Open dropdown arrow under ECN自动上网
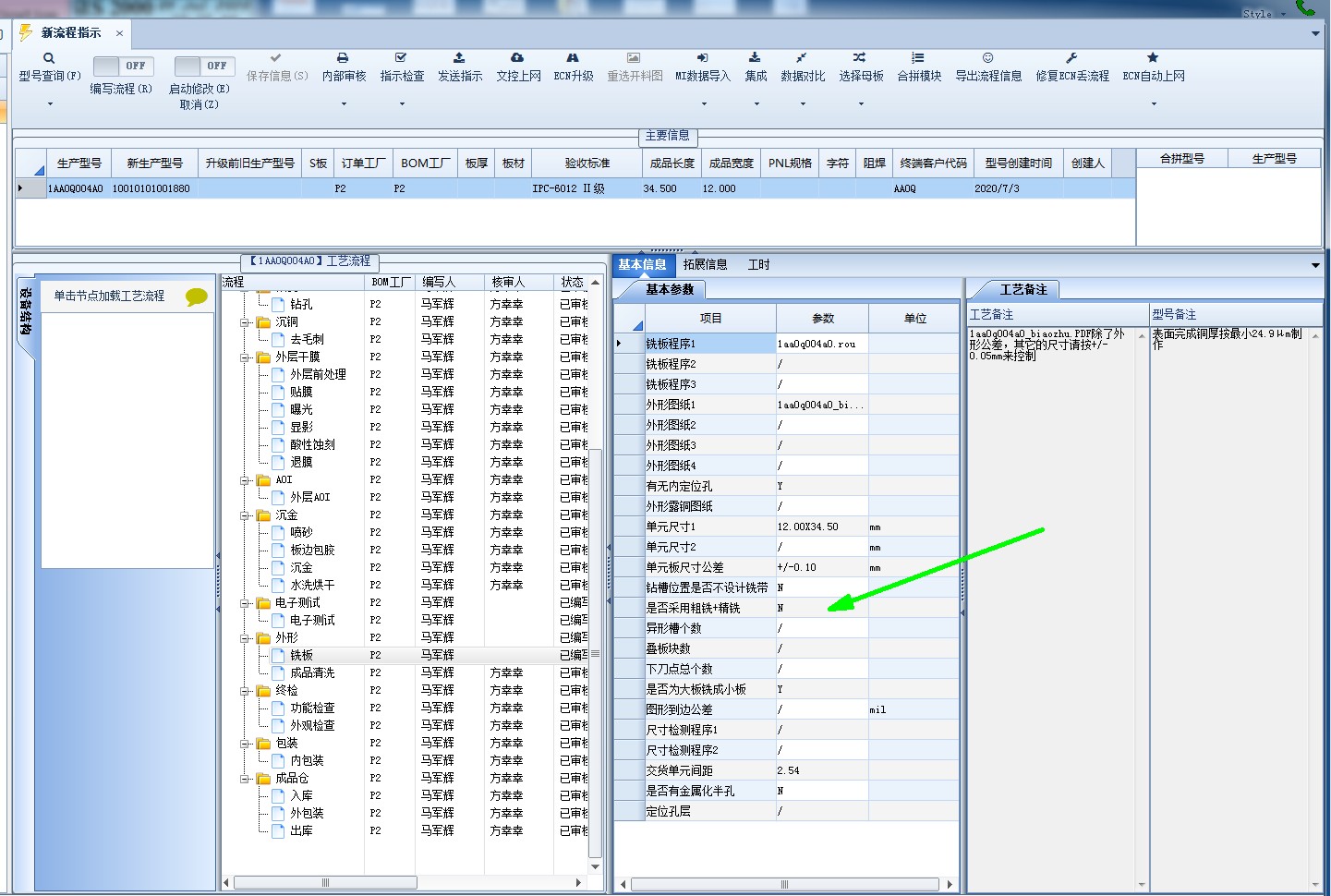 1154,104
